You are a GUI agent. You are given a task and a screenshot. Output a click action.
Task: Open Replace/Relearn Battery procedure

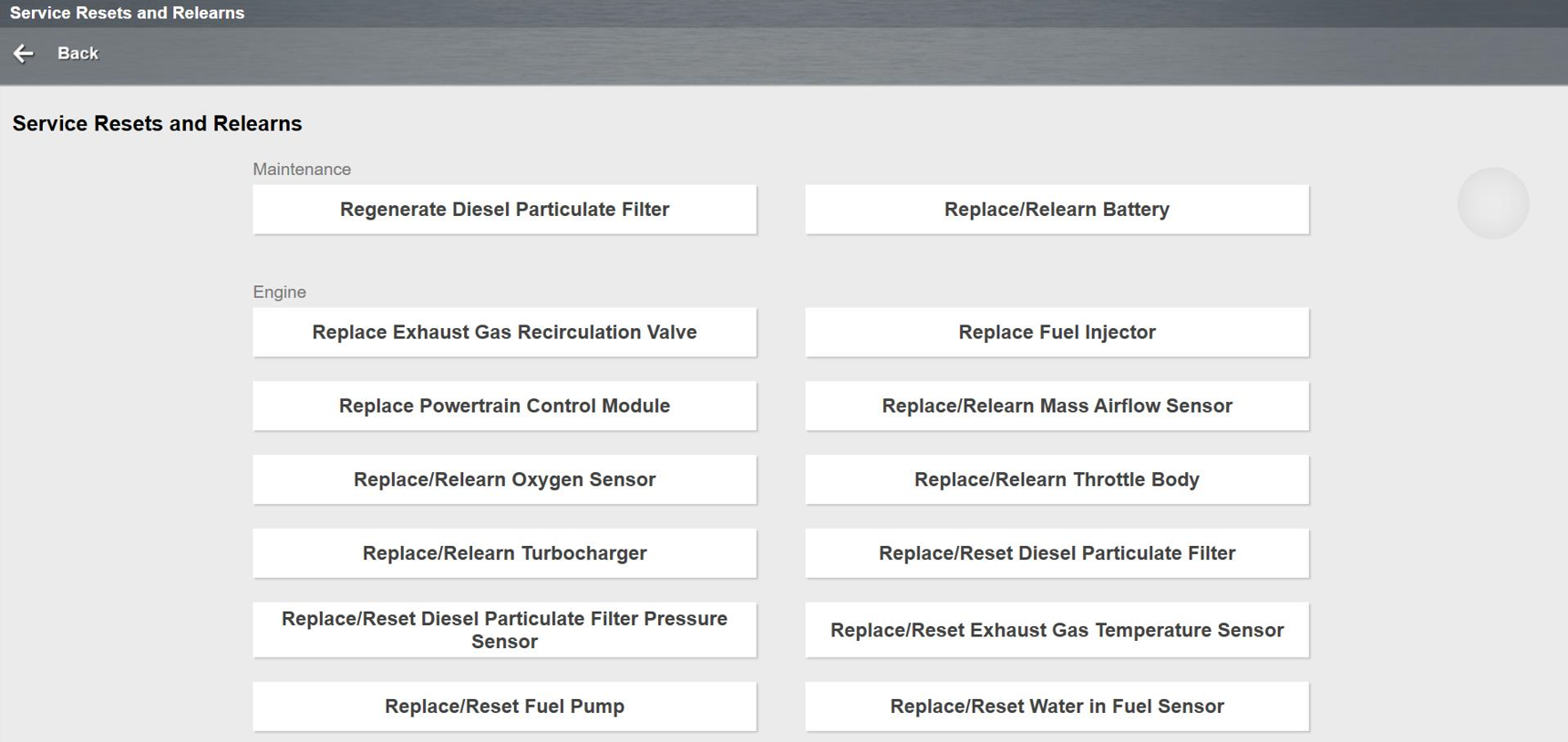[1057, 210]
